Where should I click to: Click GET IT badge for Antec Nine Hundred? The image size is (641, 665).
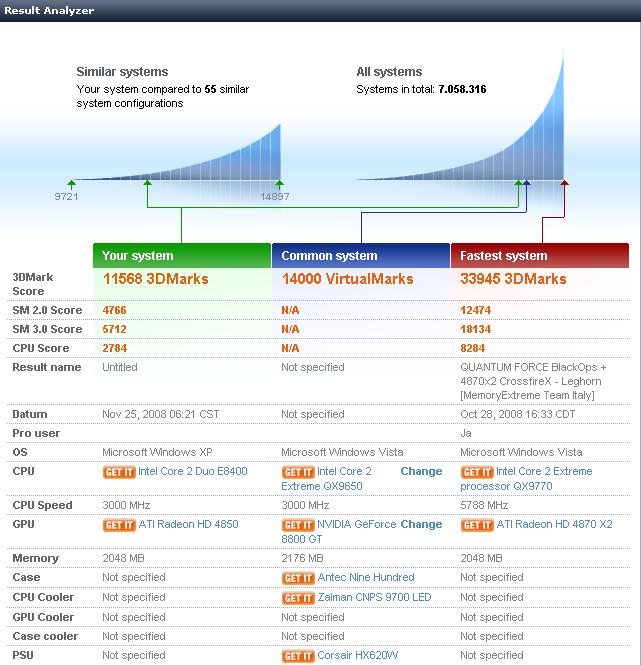tap(298, 578)
